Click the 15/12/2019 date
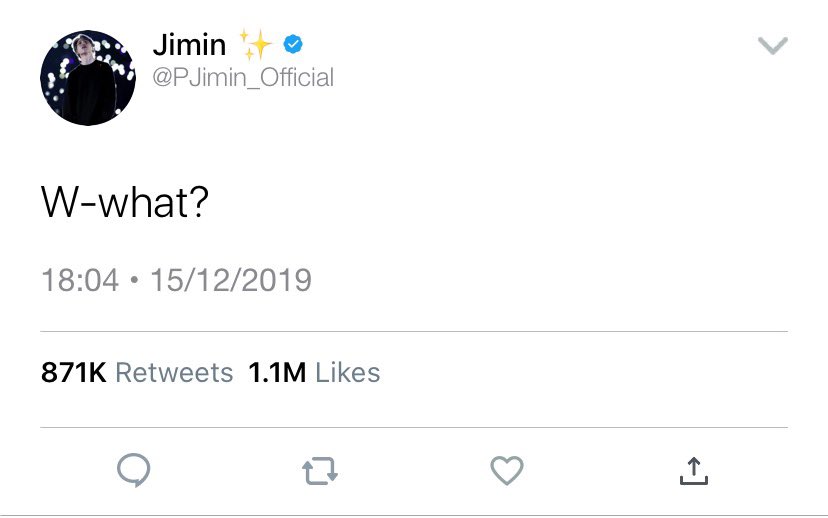Viewport: 828px width, 518px height. (230, 280)
